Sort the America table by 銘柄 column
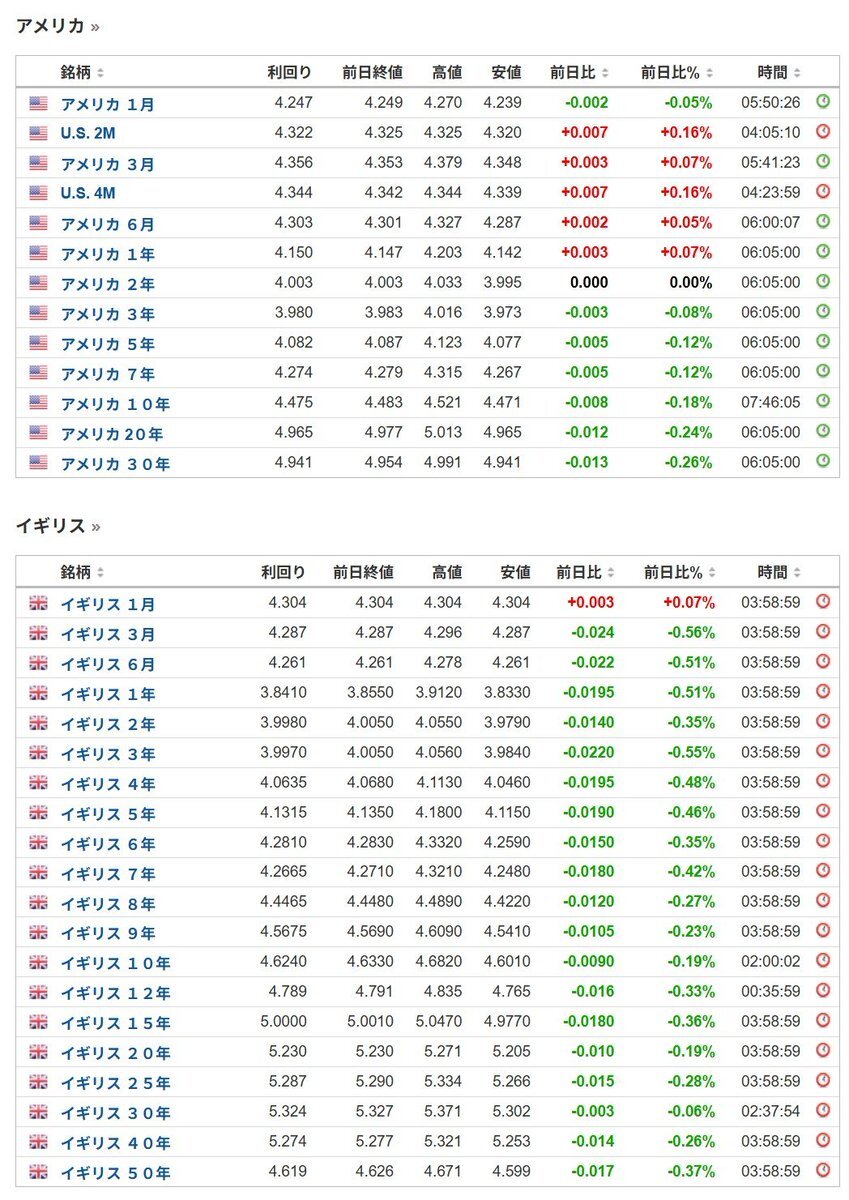Viewport: 849px width, 1200px height. (x=82, y=73)
